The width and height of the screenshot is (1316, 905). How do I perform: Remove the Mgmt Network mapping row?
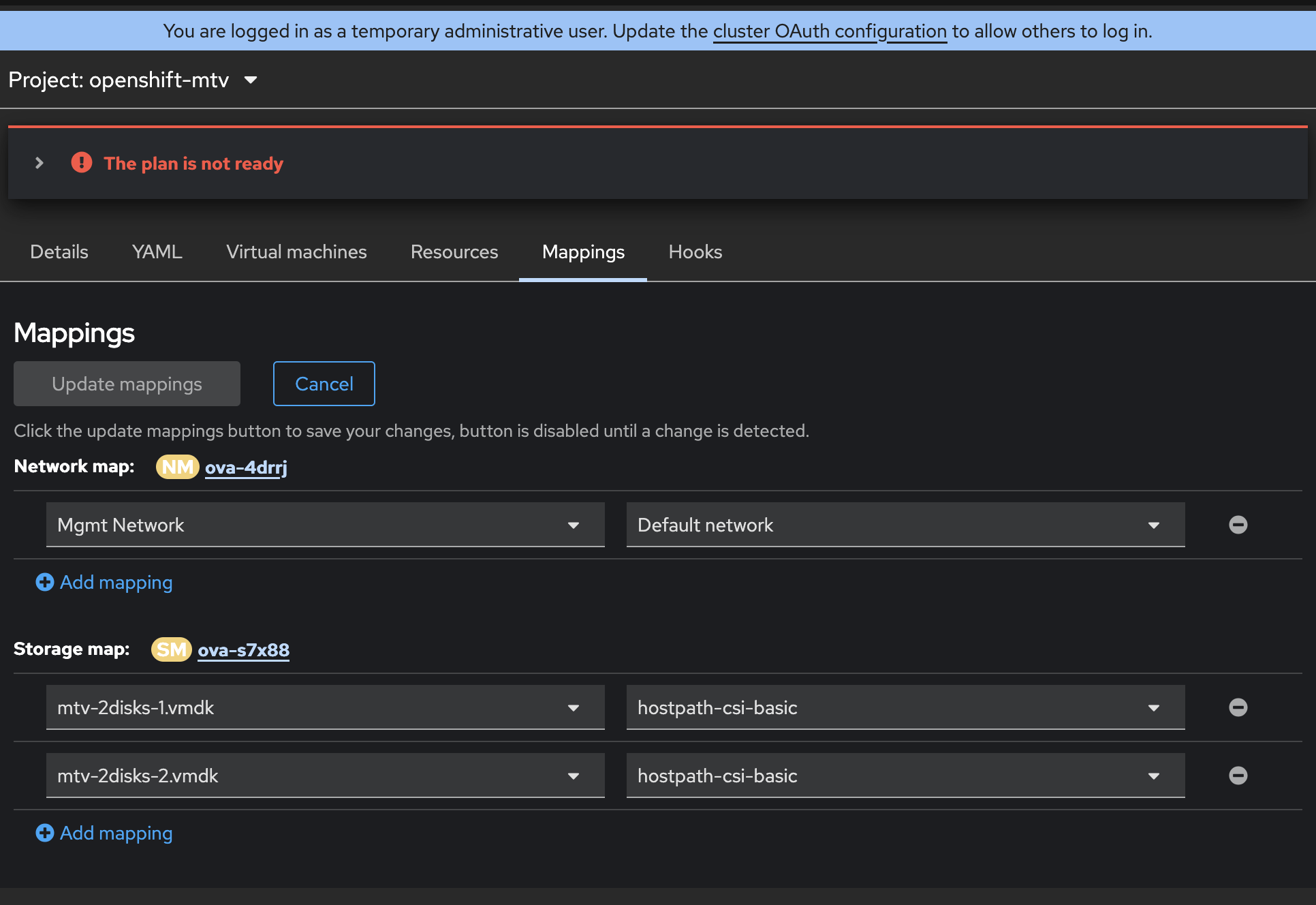[1238, 525]
